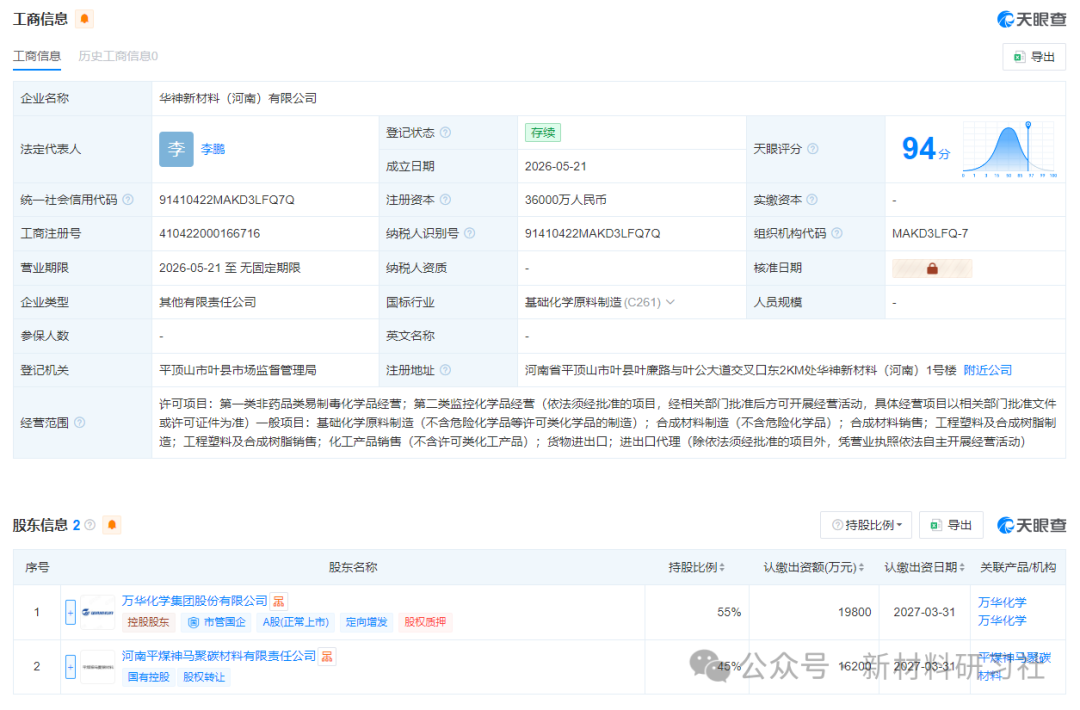Open 万华化学集团股份有限公司 shareholder link
This screenshot has width=1080, height=710.
[x=194, y=601]
